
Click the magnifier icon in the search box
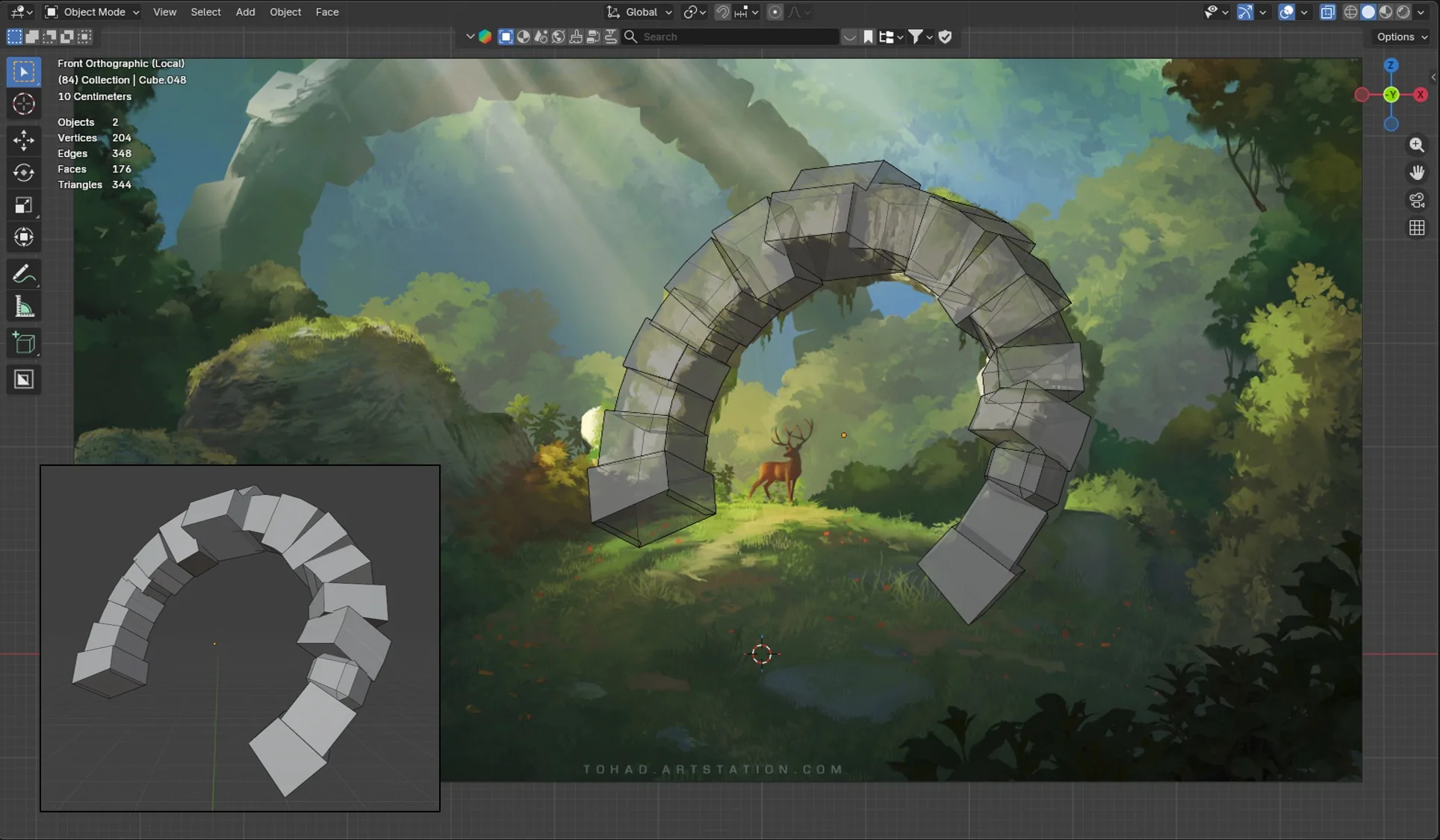click(x=631, y=37)
